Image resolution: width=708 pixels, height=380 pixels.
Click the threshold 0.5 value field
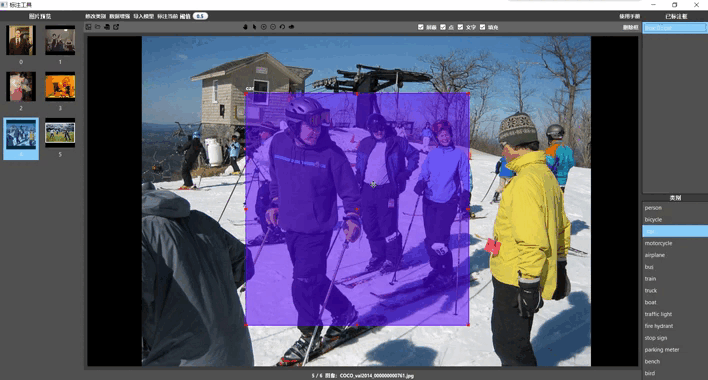coord(200,16)
